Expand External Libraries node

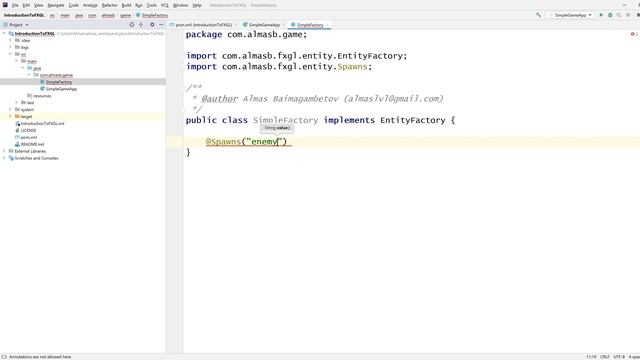point(4,151)
